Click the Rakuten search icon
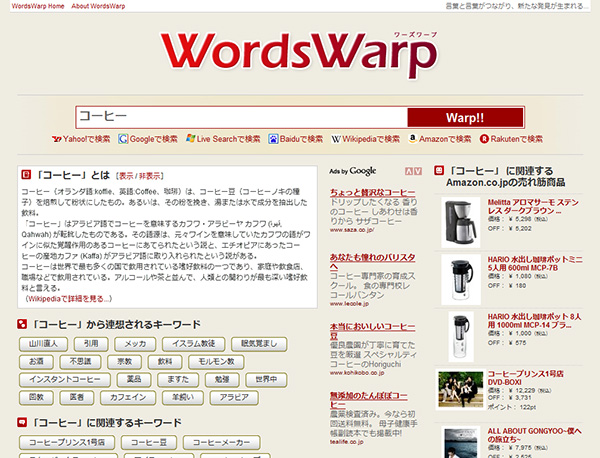 tap(484, 140)
